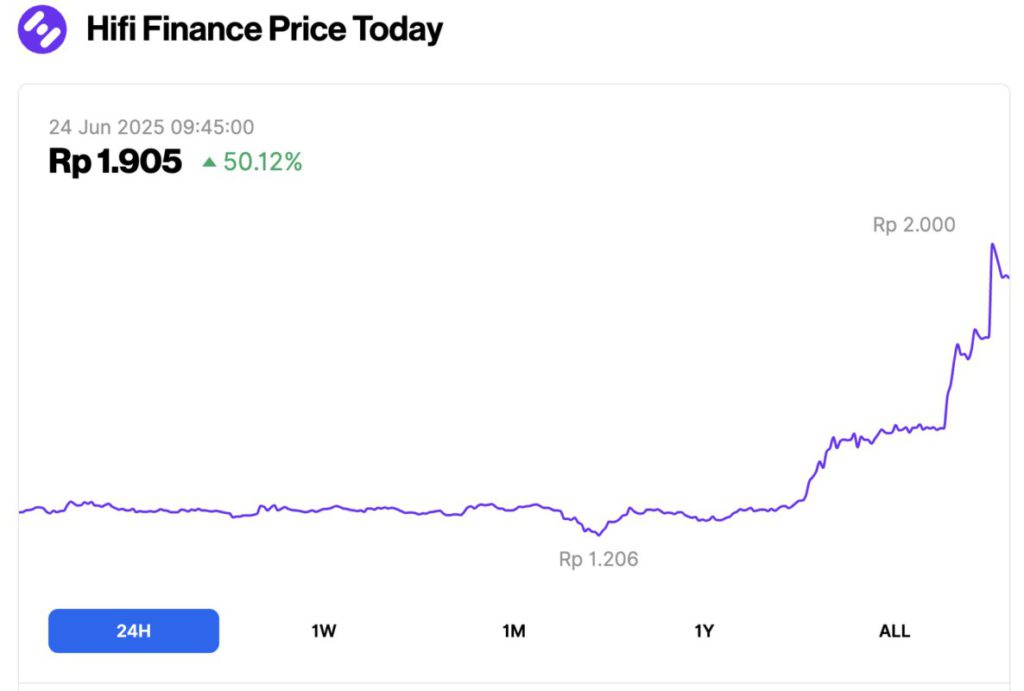Click the Hifi Finance purple logo icon
This screenshot has width=1024, height=691.
coord(42,29)
